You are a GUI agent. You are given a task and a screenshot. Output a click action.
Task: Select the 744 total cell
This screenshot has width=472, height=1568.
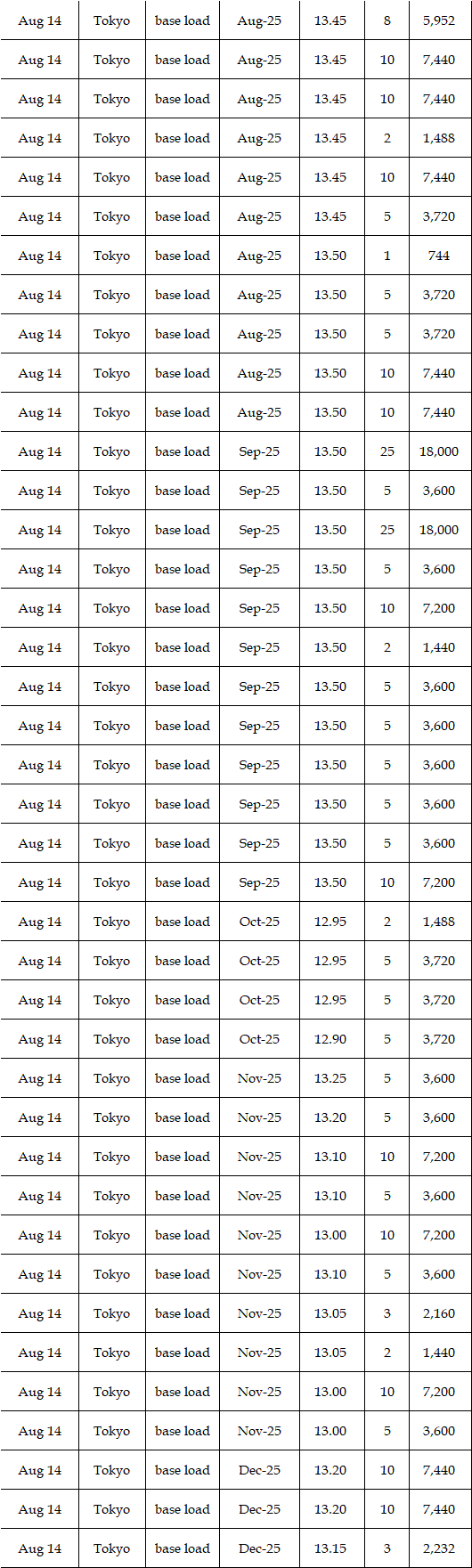tap(439, 256)
